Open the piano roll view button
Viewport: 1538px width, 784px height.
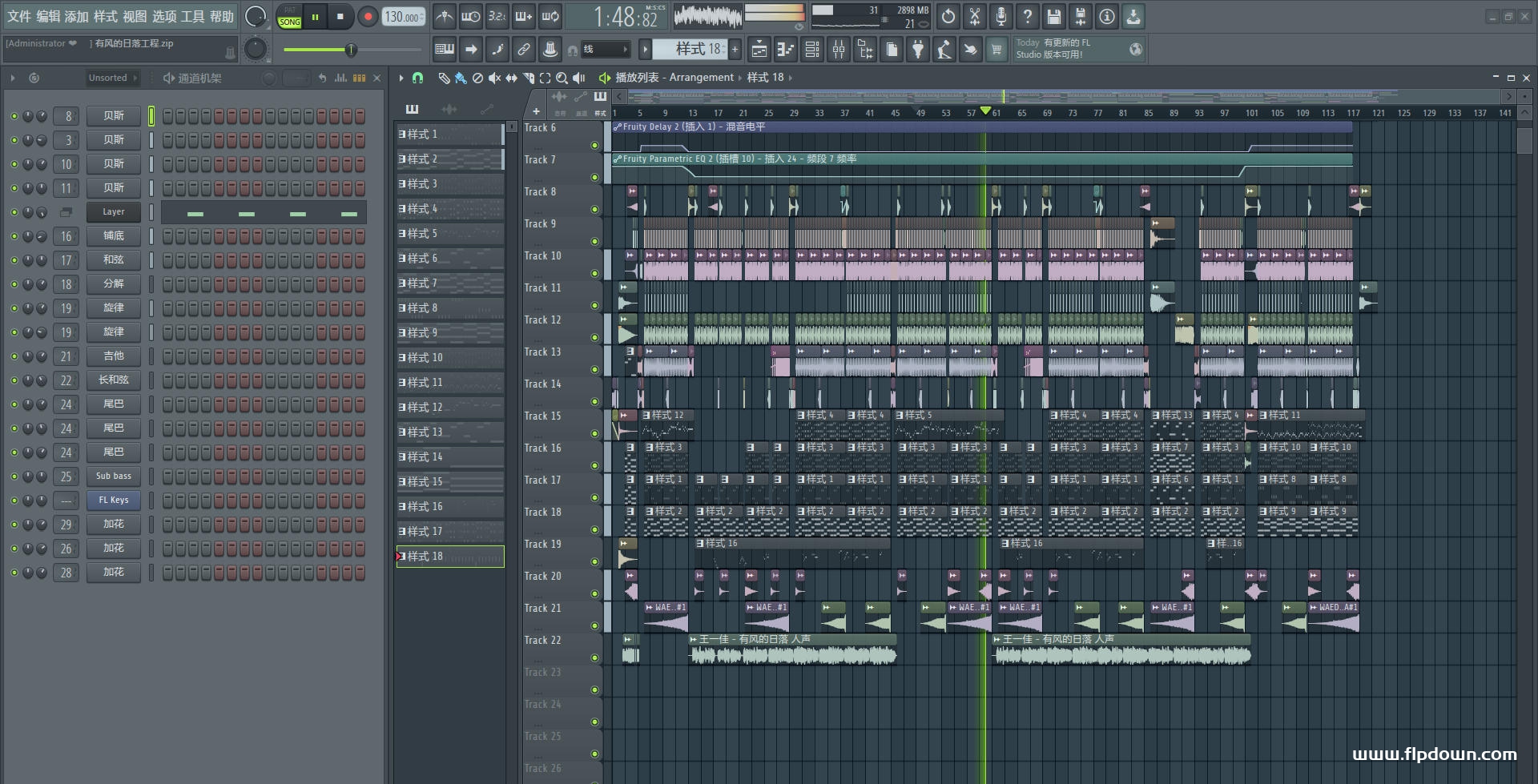(x=785, y=50)
